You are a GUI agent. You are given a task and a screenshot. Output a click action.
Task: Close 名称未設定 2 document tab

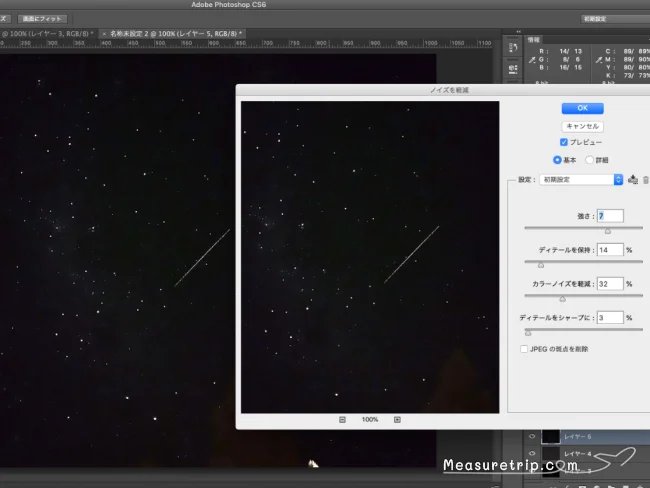(x=104, y=34)
